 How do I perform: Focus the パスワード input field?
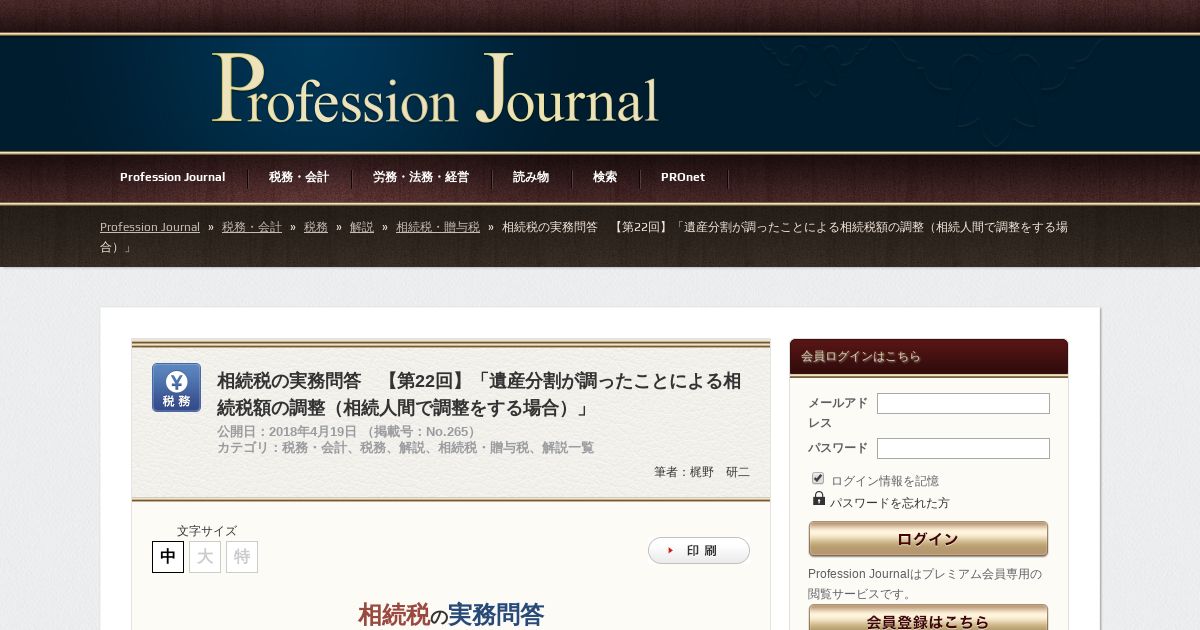pyautogui.click(x=963, y=448)
